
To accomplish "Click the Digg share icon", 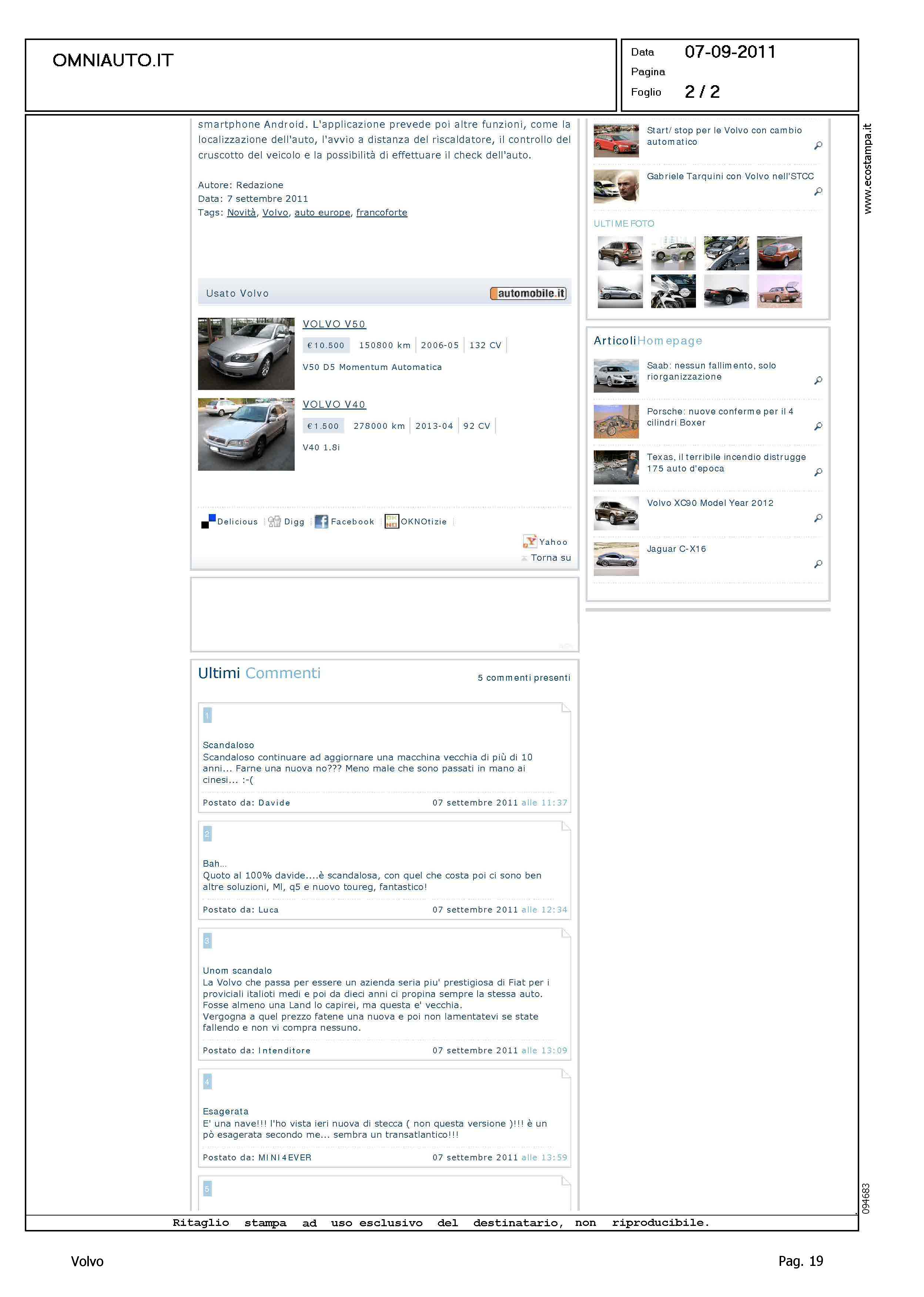I will tap(274, 521).
